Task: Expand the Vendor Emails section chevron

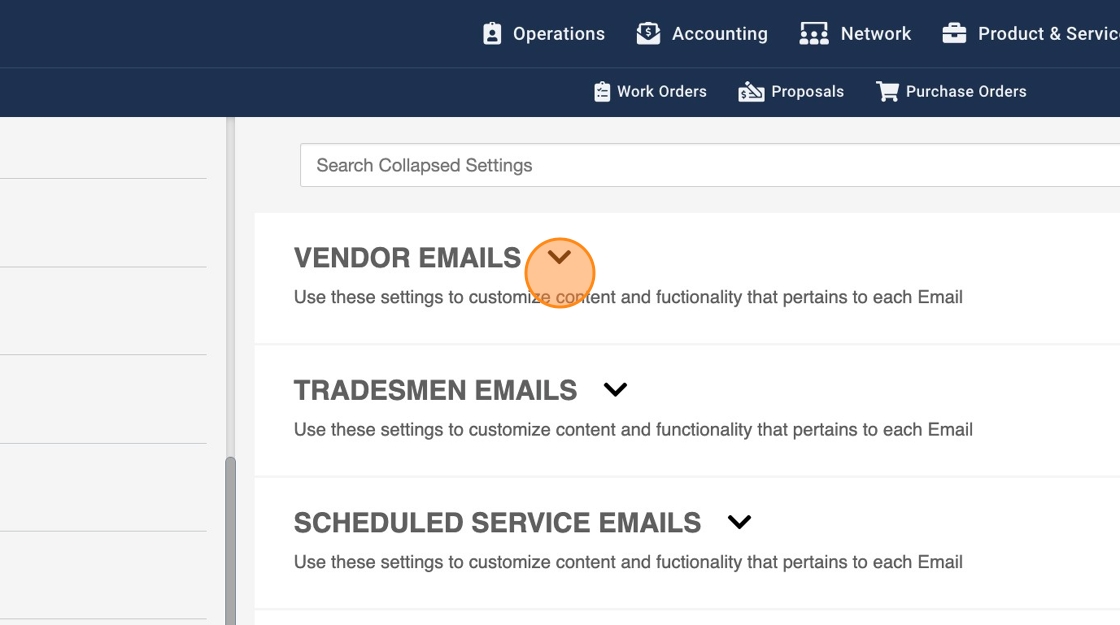Action: [x=559, y=257]
